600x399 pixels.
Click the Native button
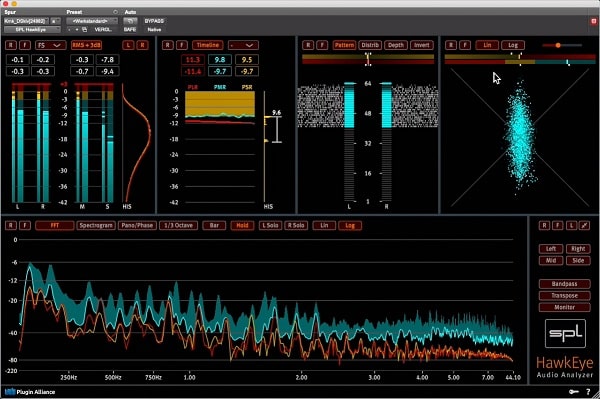[x=154, y=29]
